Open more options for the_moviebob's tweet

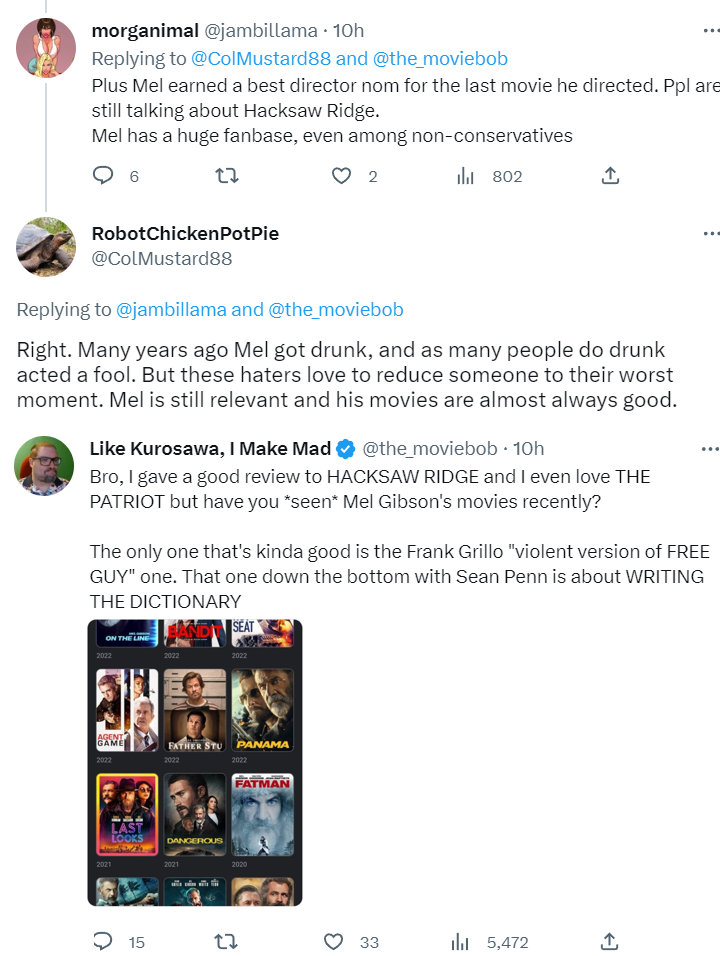[x=711, y=449]
